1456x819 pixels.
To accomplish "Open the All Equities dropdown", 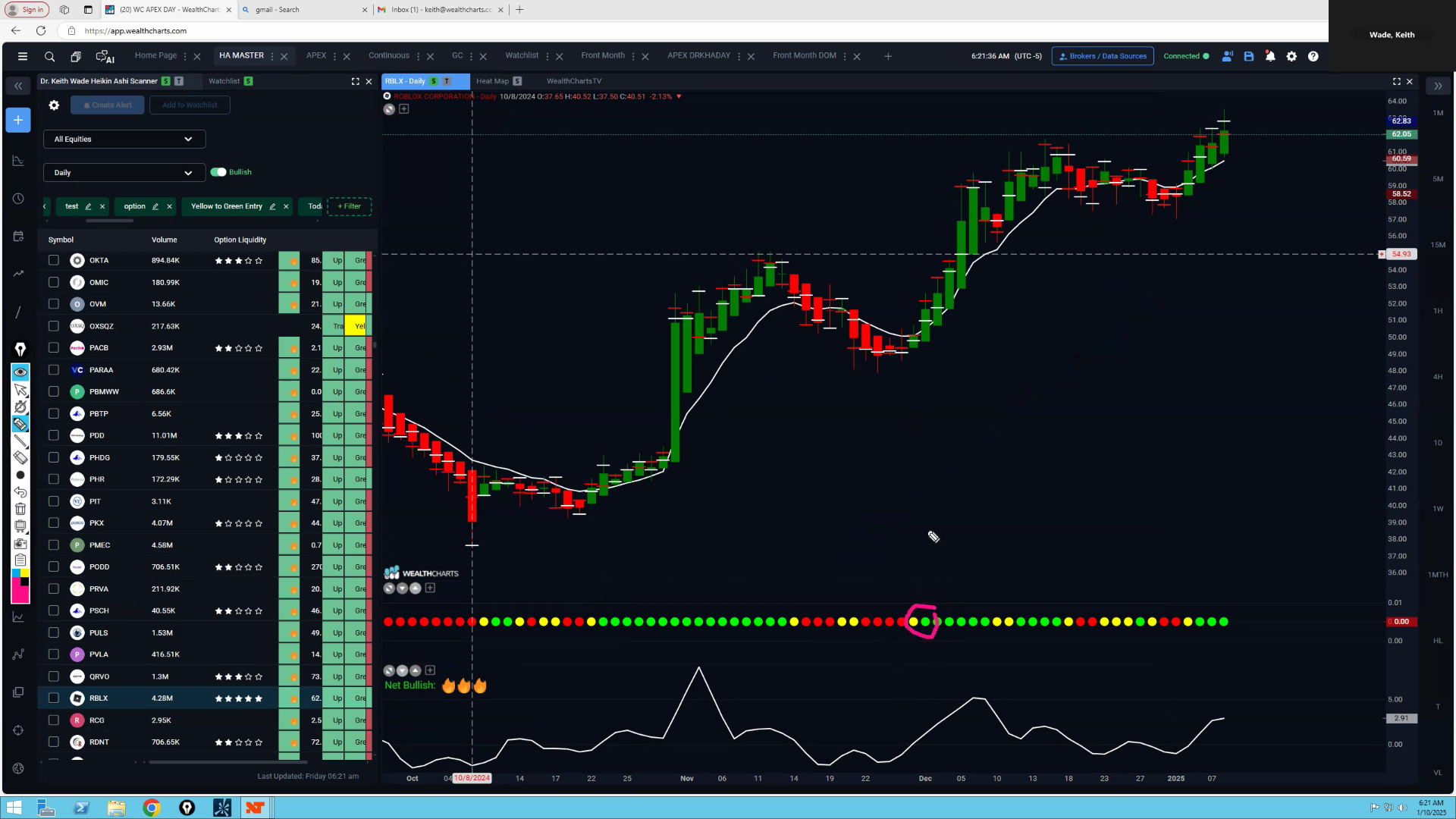I will point(124,139).
